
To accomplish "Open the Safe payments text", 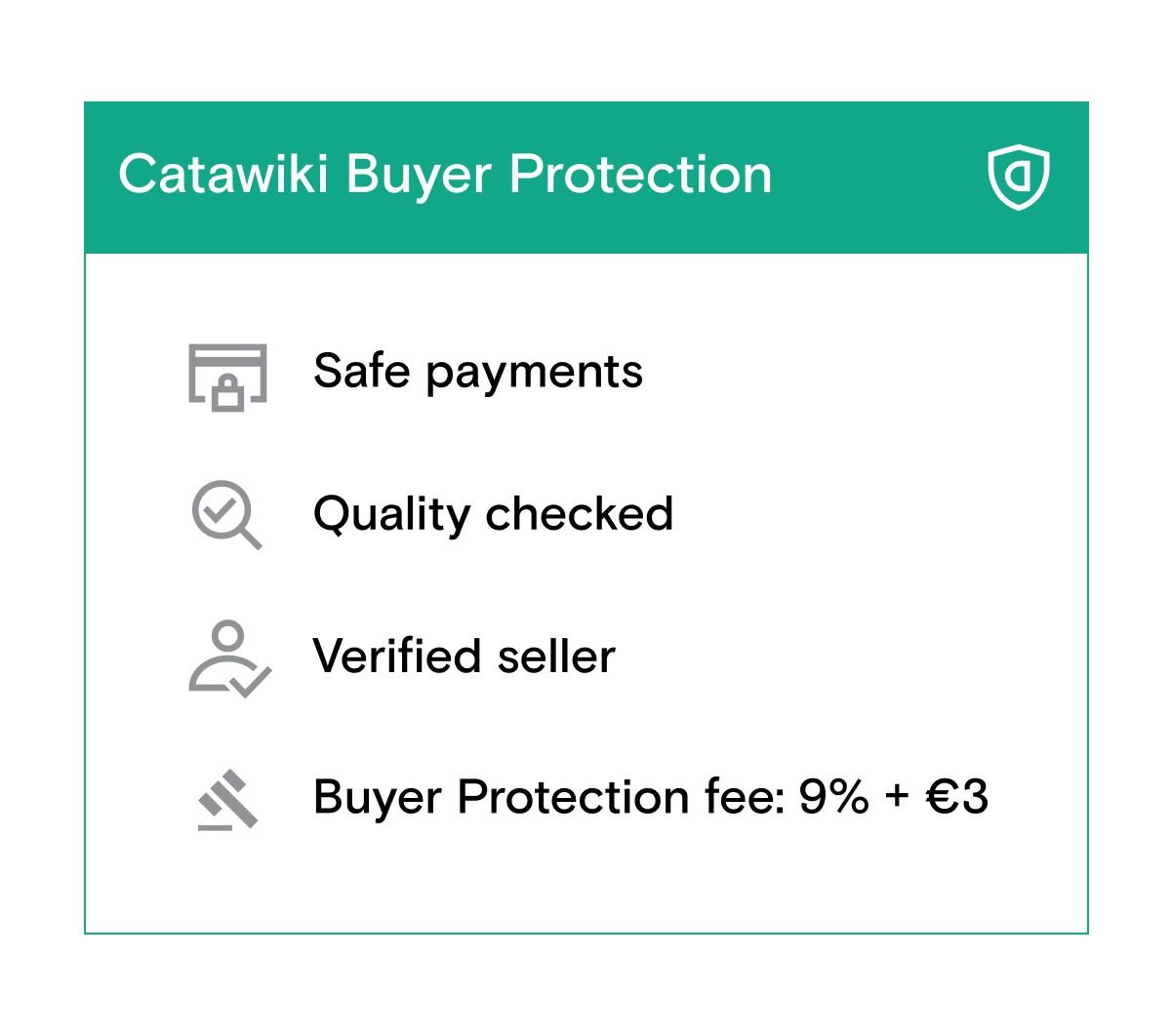I will [478, 372].
